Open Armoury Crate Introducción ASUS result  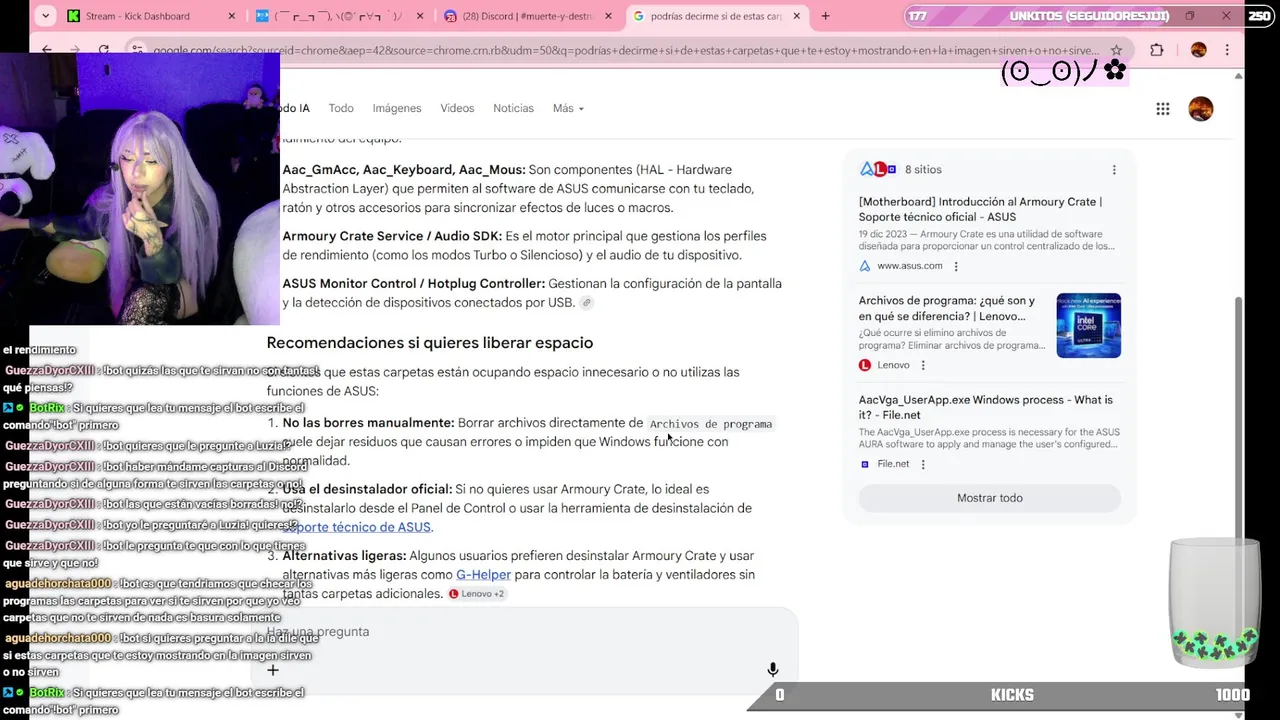click(x=980, y=209)
